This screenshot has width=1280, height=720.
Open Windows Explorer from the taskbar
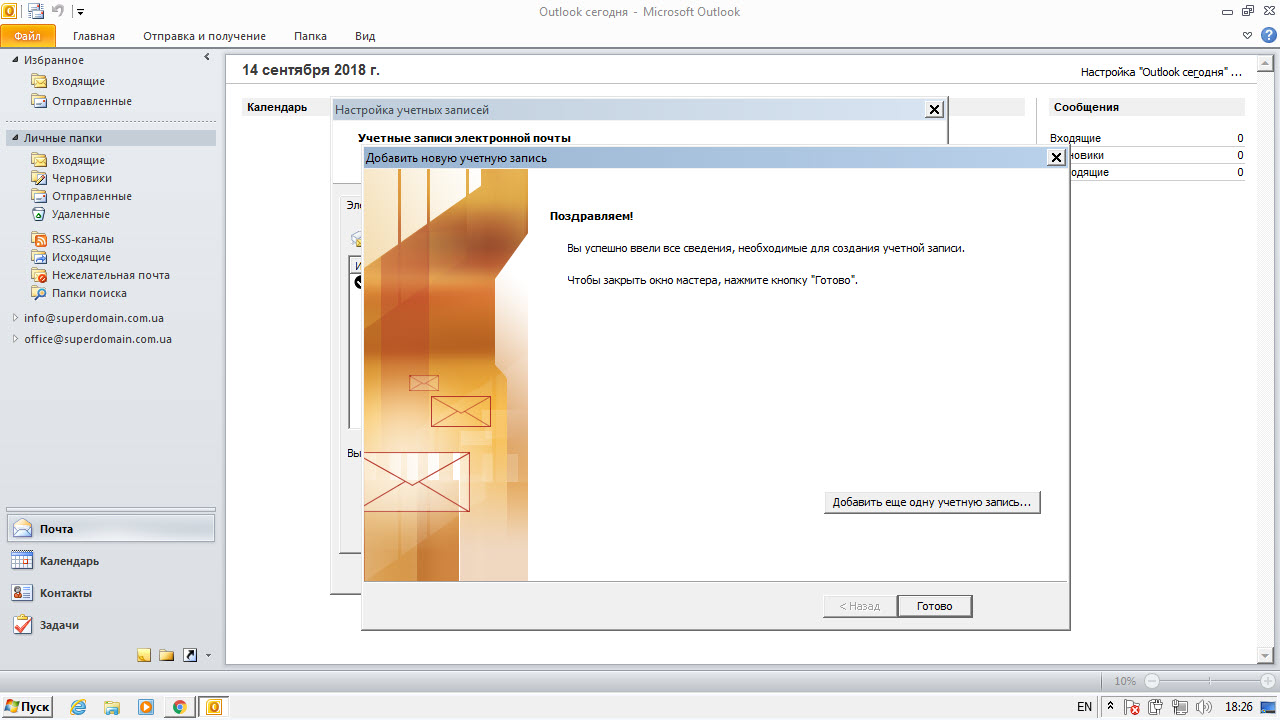coord(112,707)
